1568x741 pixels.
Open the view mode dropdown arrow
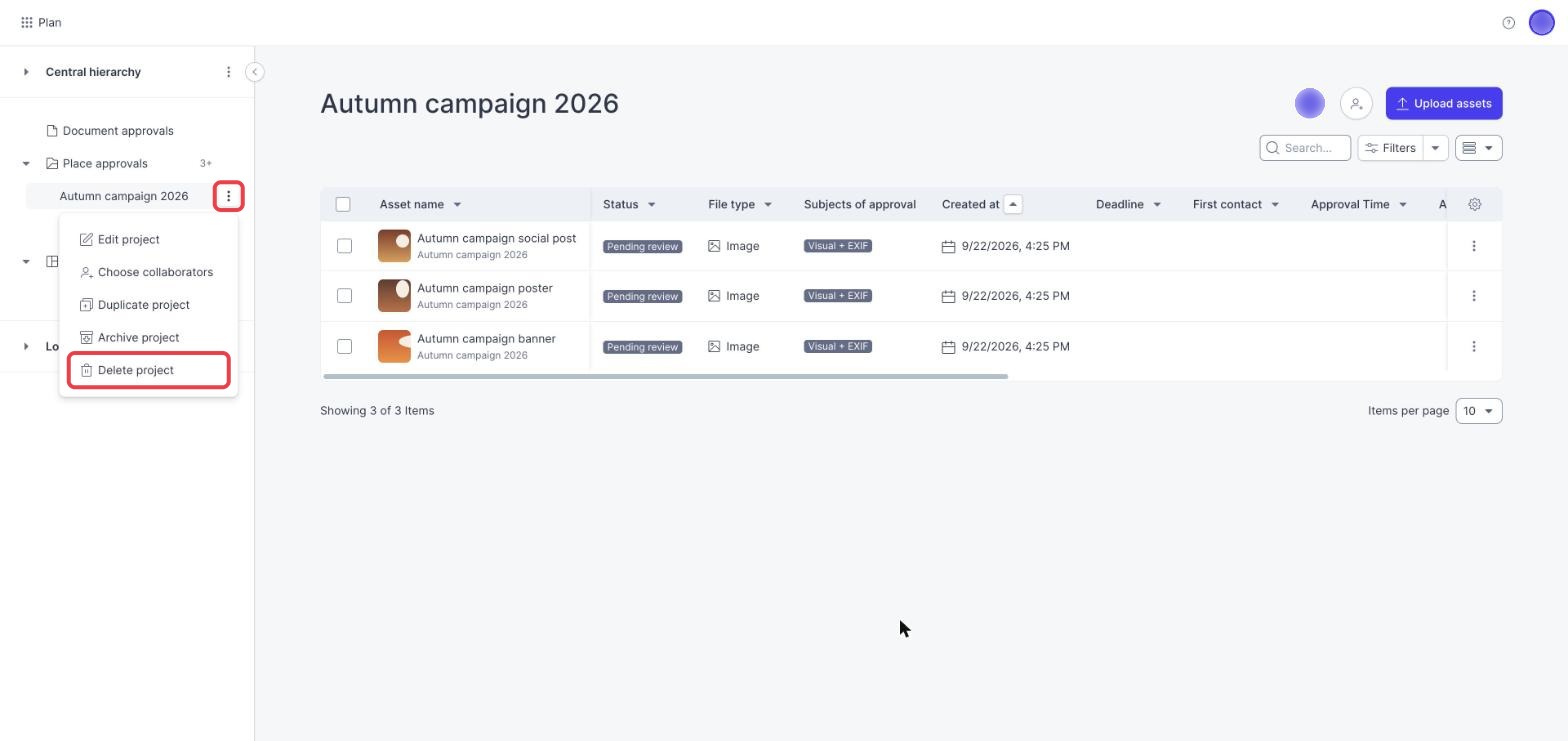[1489, 148]
